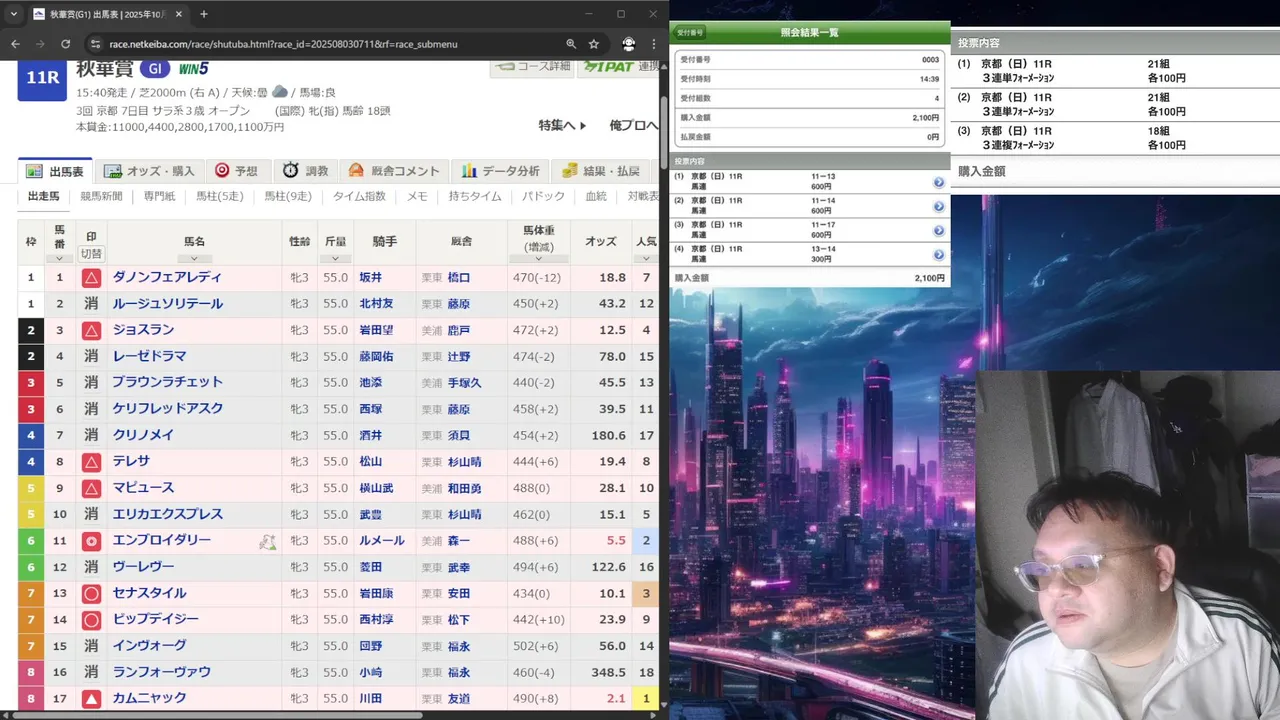
Task: Open horse page ダノンフェアレディ
Action: tap(167, 277)
